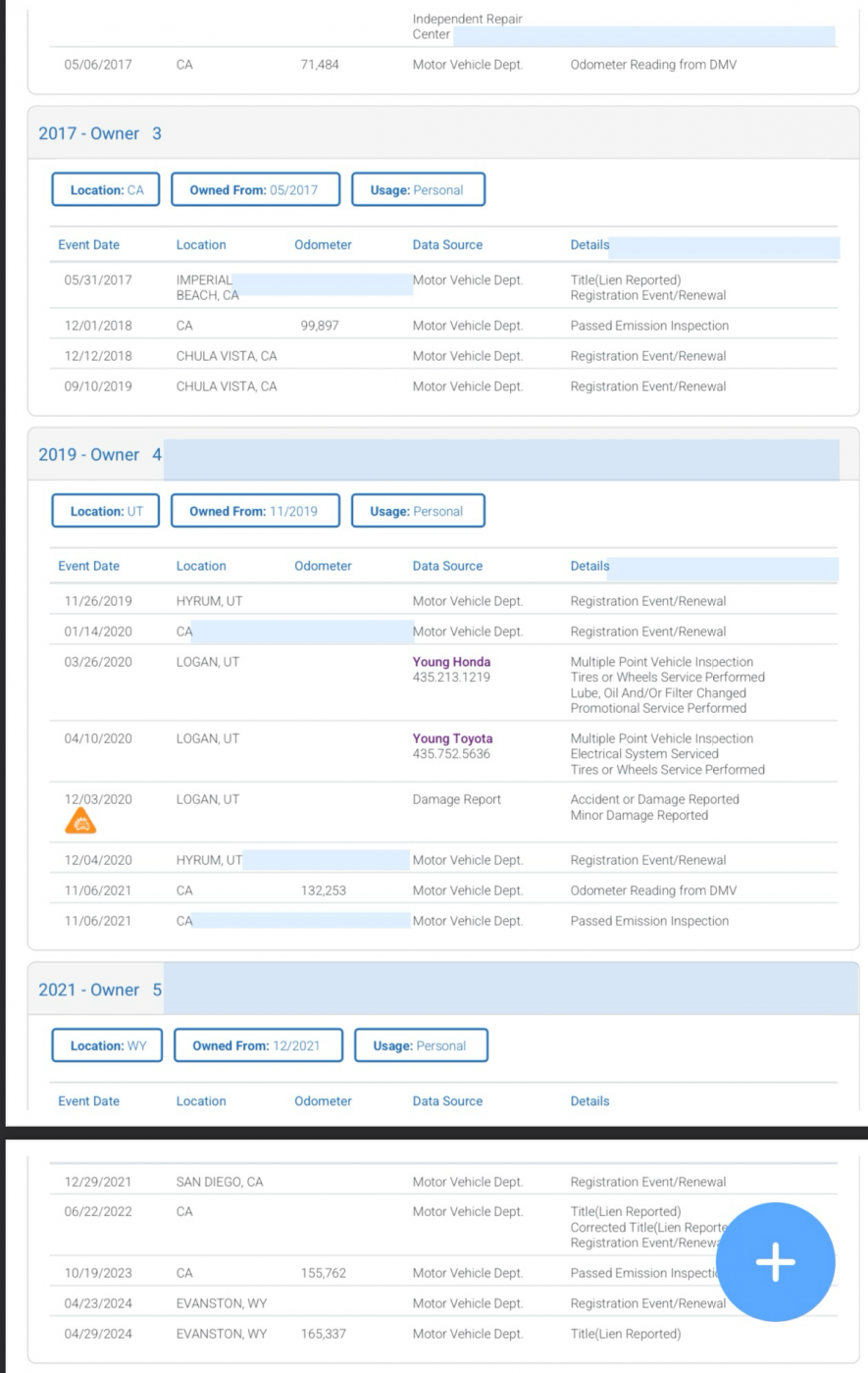Click the Location: UT badge

pos(106,511)
